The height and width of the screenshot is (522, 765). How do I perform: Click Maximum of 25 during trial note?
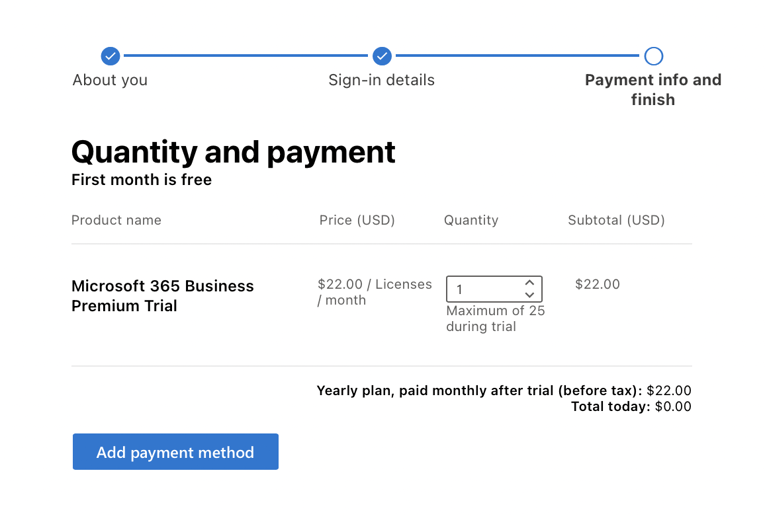495,318
